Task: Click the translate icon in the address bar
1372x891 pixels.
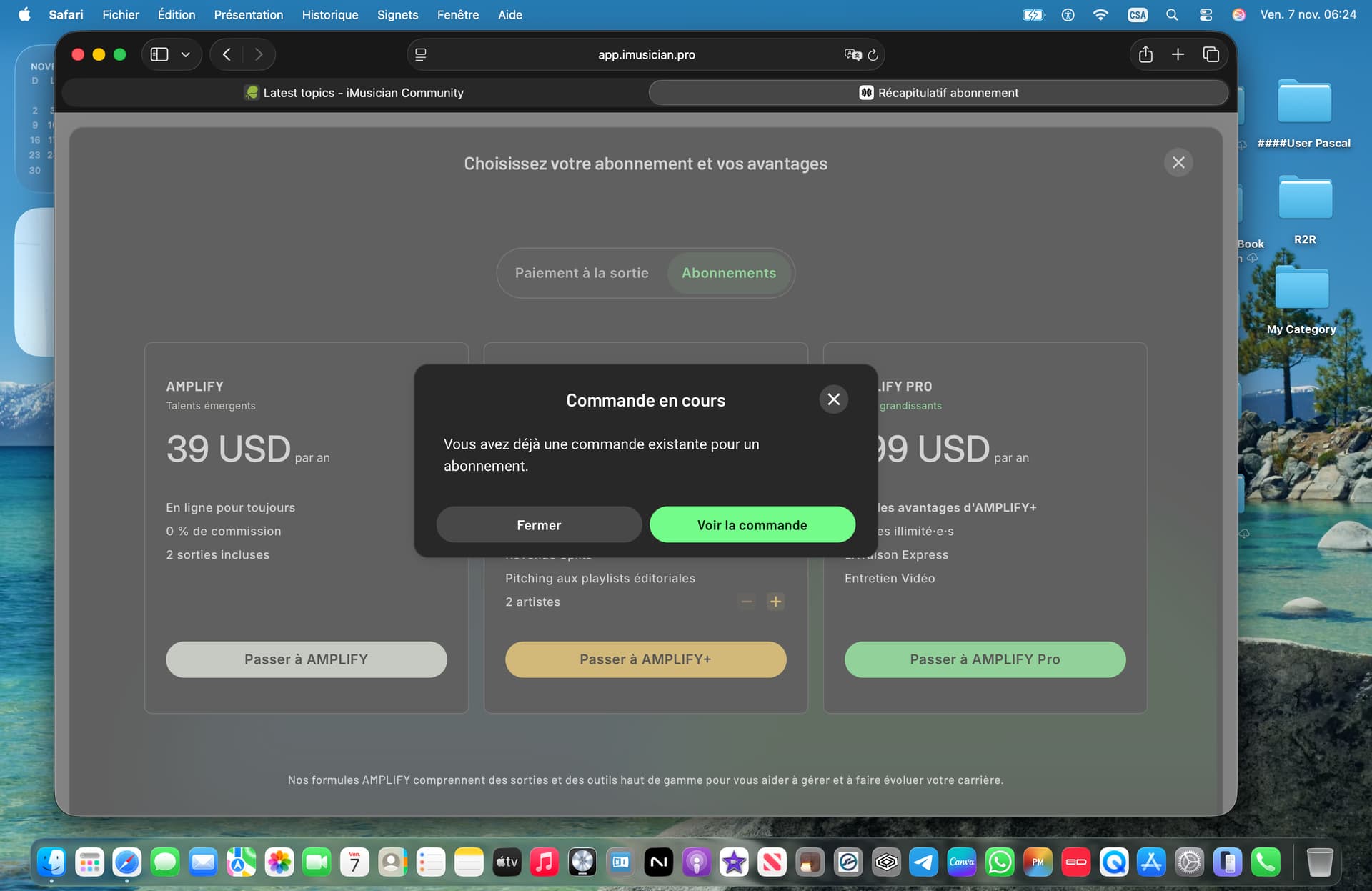Action: coord(852,55)
